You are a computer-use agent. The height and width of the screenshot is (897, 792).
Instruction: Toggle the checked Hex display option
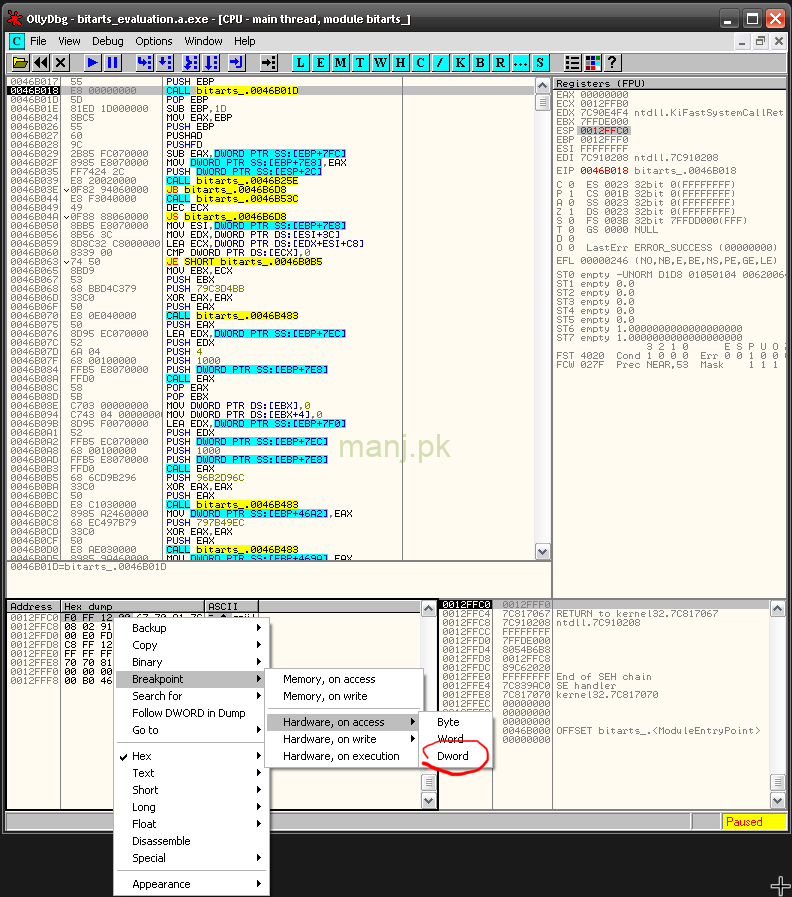coord(142,756)
